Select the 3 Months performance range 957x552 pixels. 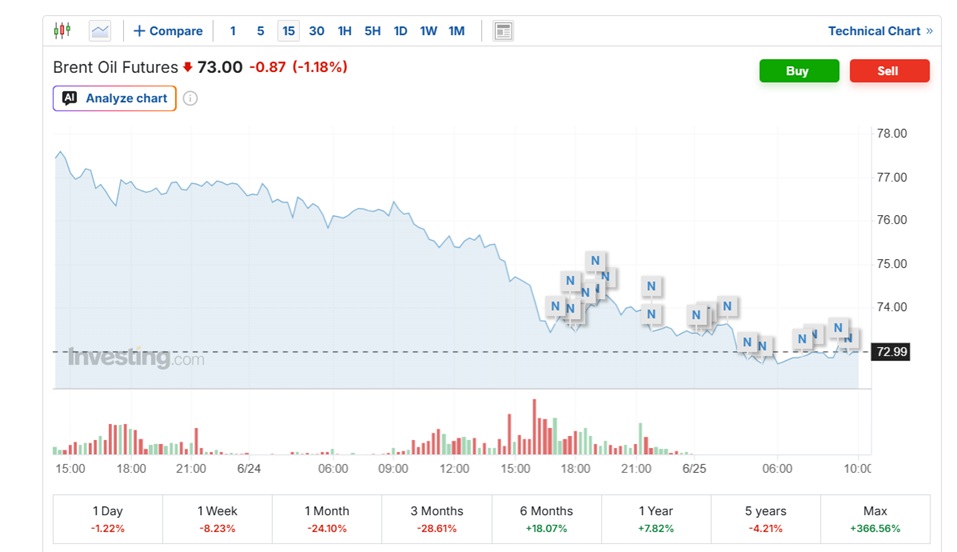tap(437, 519)
